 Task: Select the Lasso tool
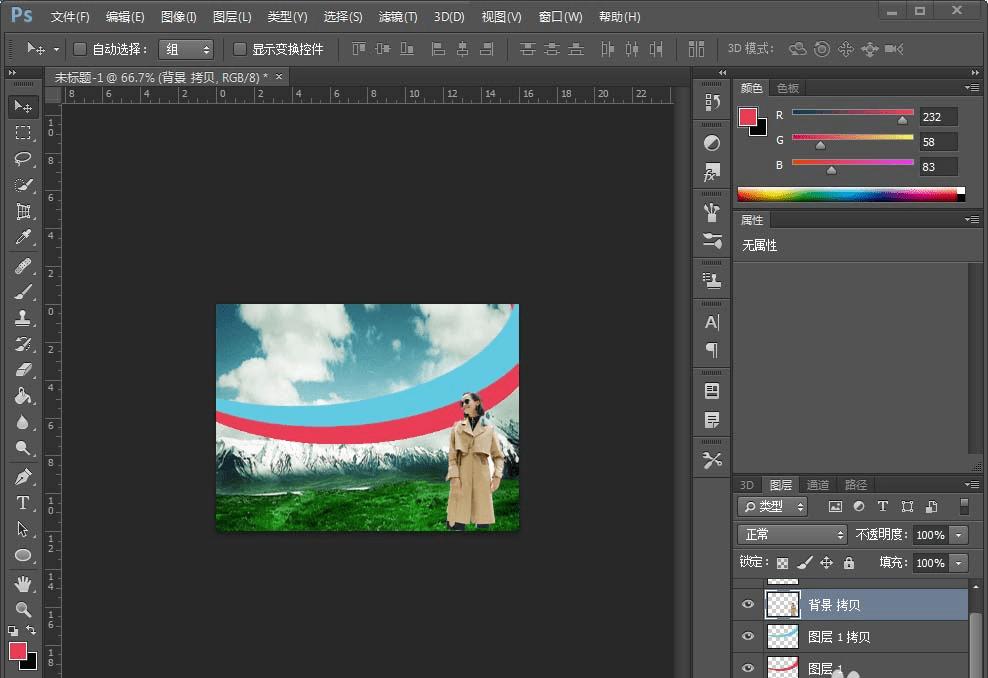[23, 159]
